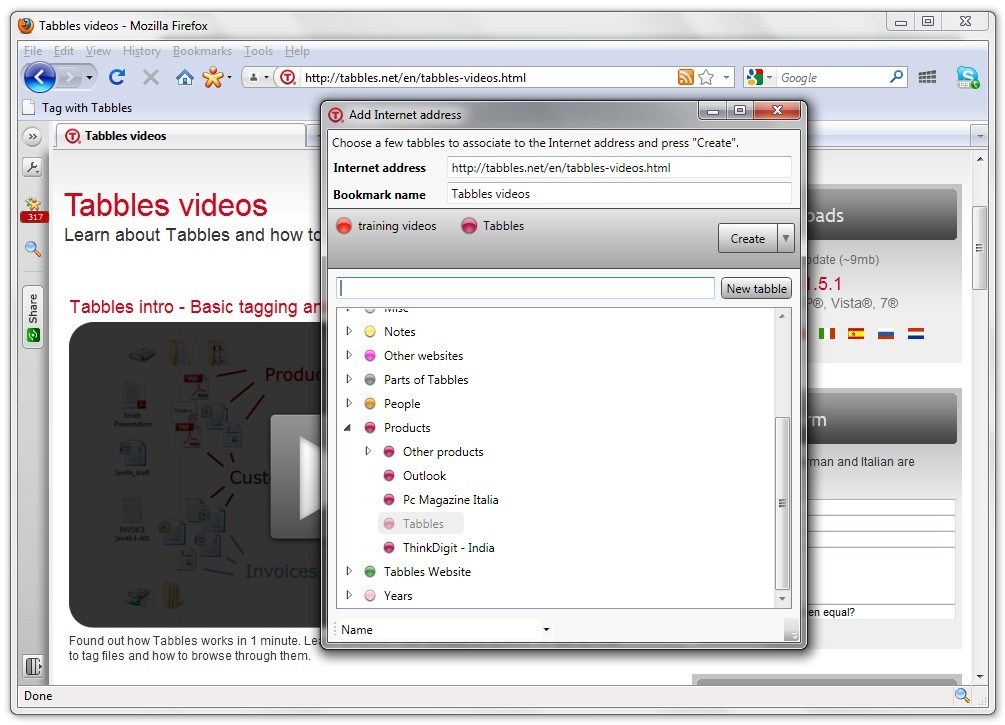This screenshot has height=725, width=1005.
Task: Click the tabble search input field
Action: pos(526,288)
